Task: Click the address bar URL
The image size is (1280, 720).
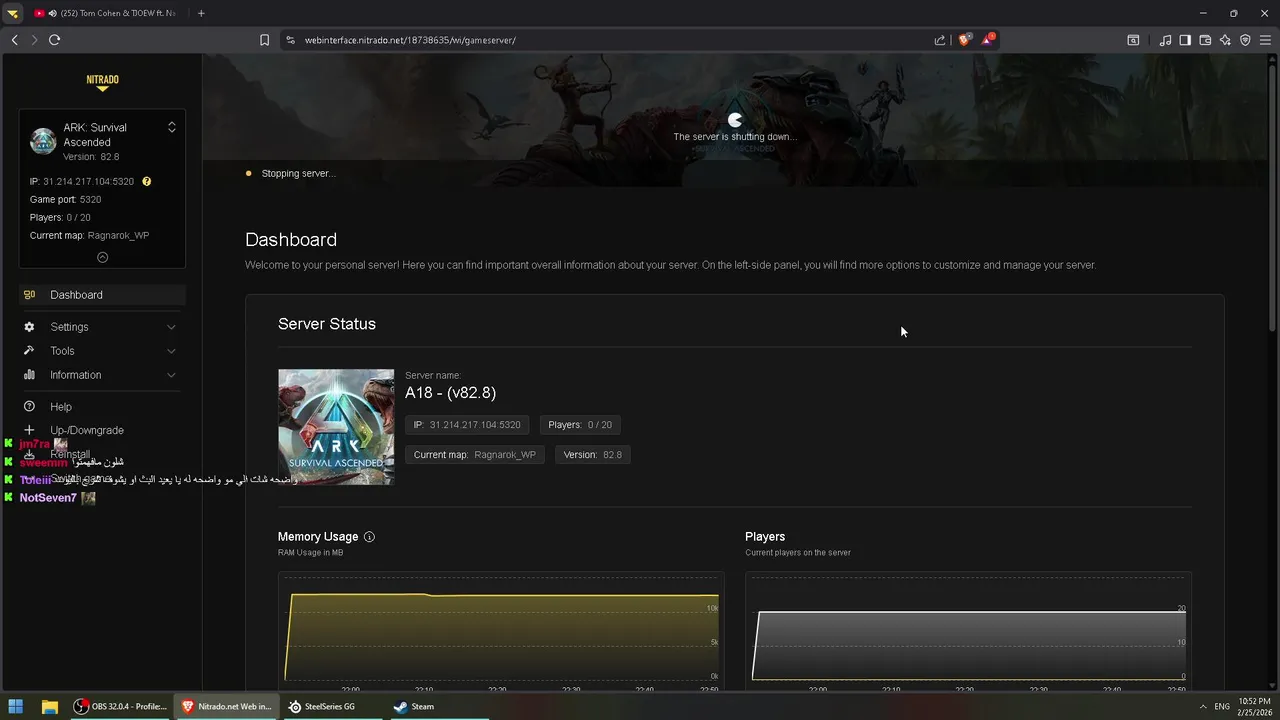Action: coord(410,40)
